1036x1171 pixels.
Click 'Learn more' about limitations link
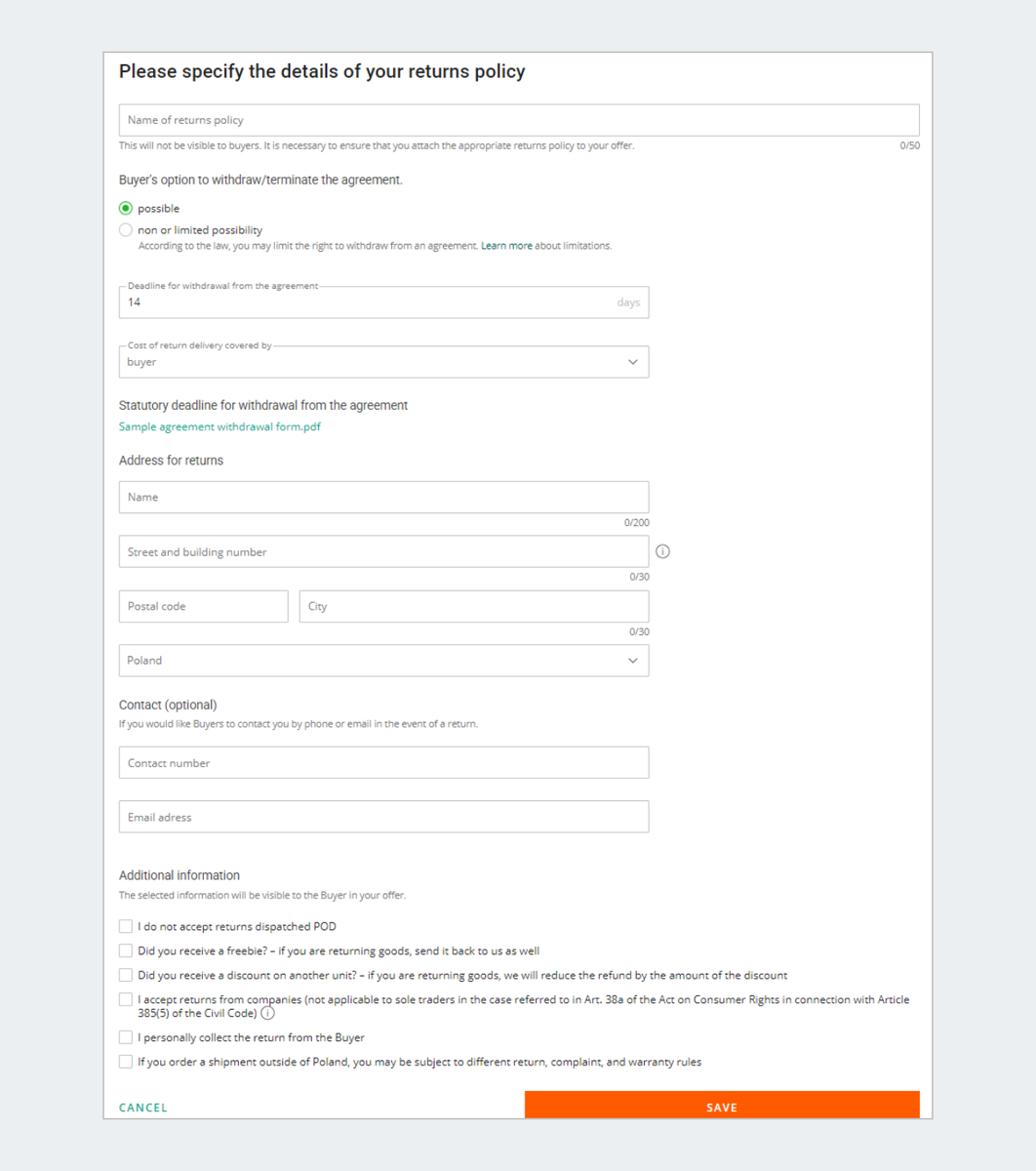click(506, 246)
